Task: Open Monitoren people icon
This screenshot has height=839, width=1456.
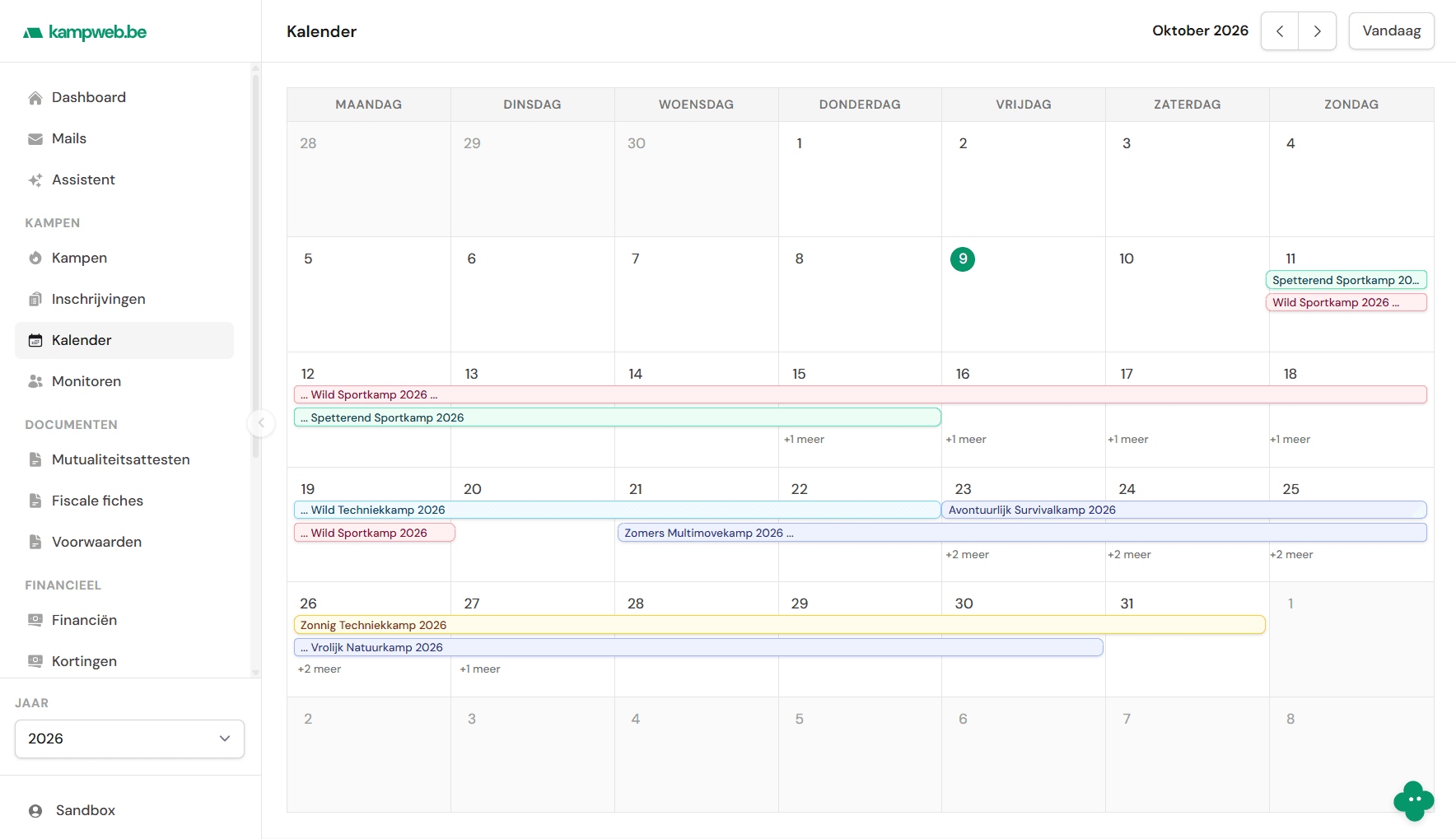Action: pyautogui.click(x=35, y=382)
